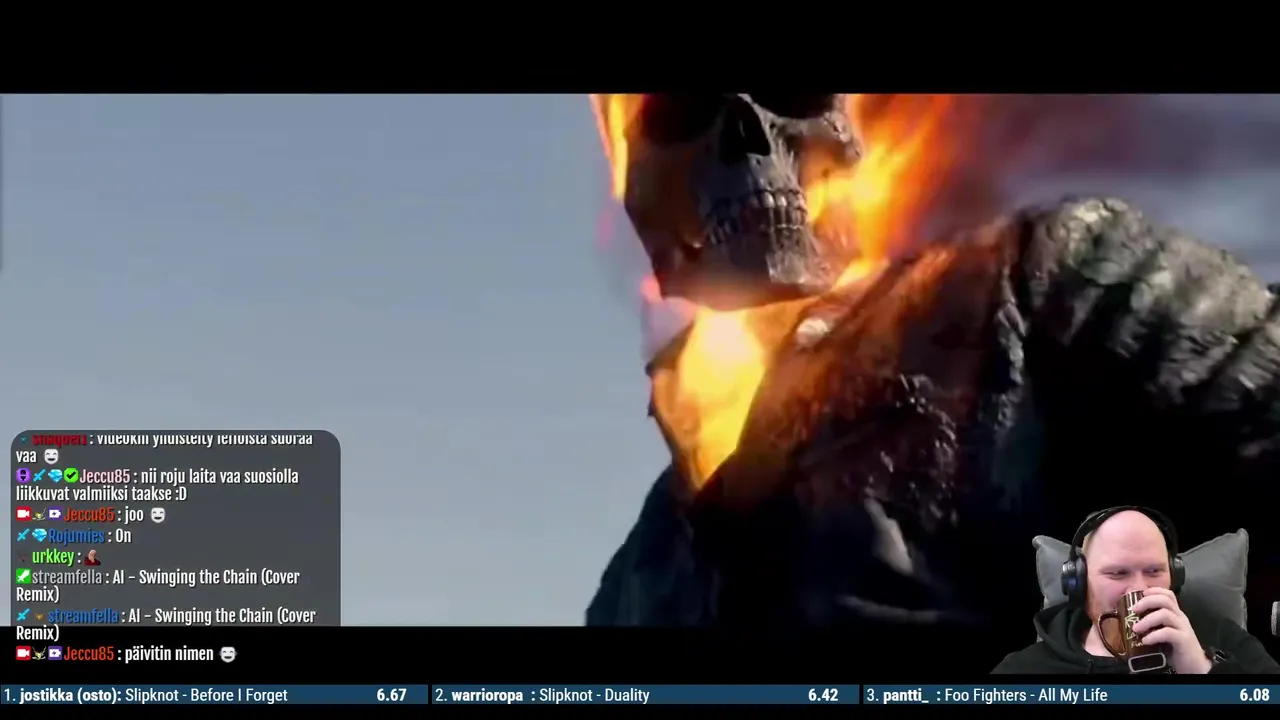
Task: Click the flaming skull video frame
Action: pos(640,360)
